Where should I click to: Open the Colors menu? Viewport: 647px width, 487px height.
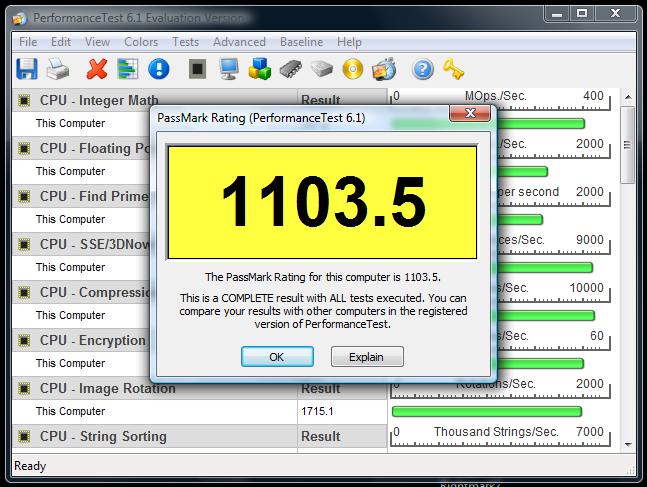coord(141,42)
